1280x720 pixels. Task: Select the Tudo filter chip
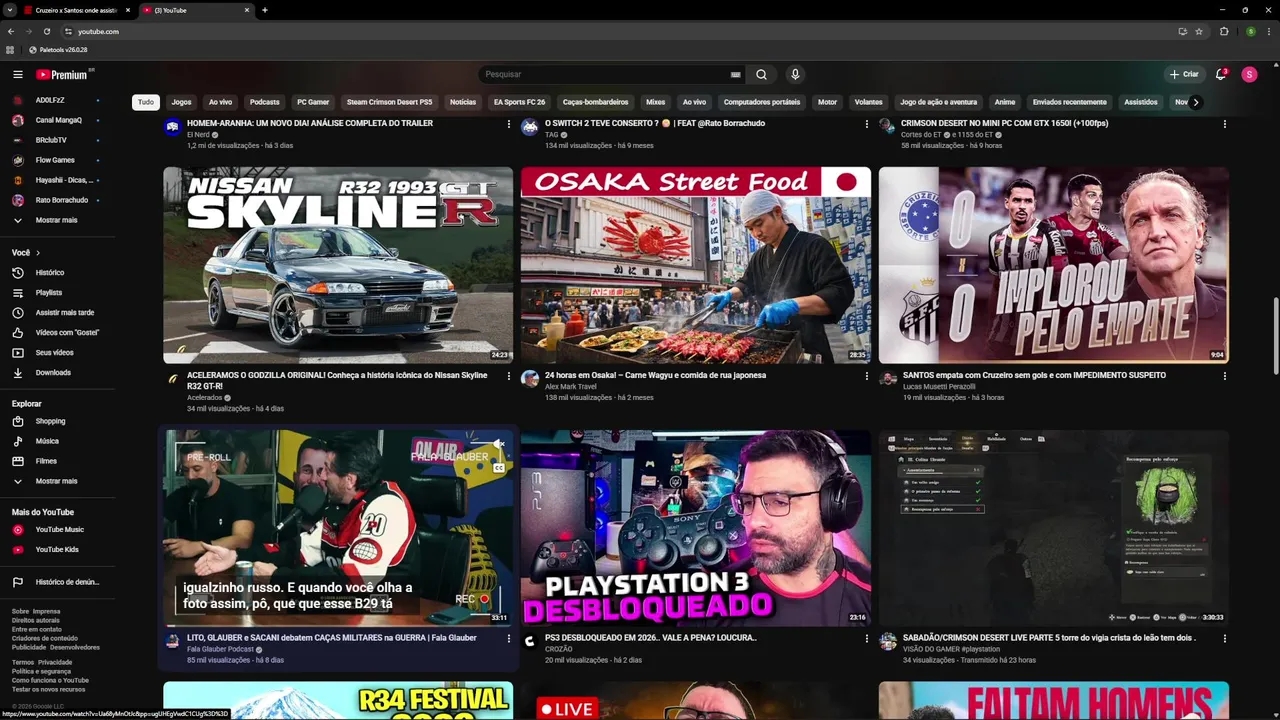tap(146, 102)
